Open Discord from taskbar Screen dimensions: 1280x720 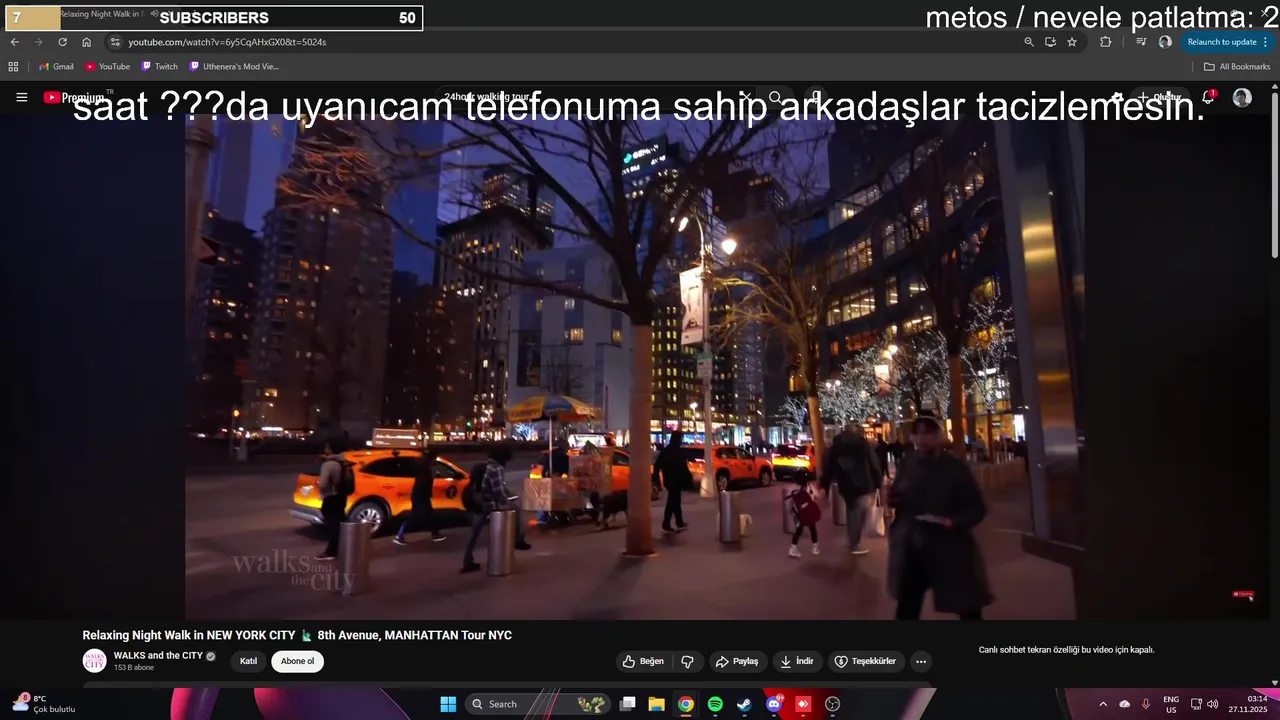click(774, 704)
